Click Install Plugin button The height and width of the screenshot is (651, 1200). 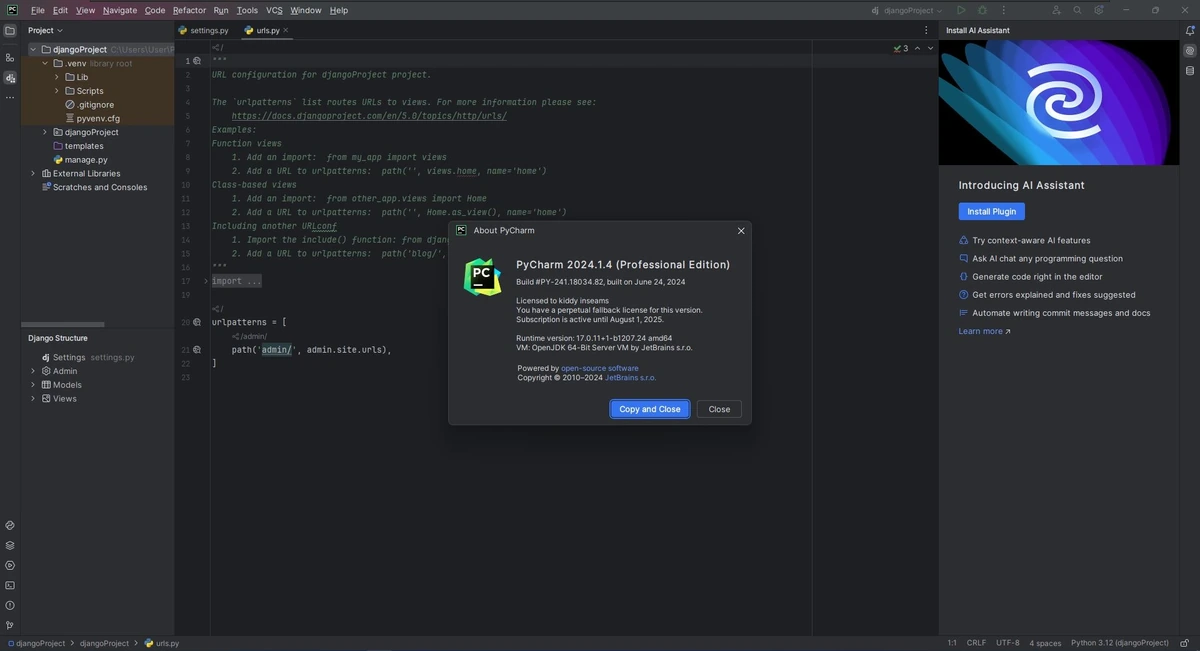click(992, 212)
